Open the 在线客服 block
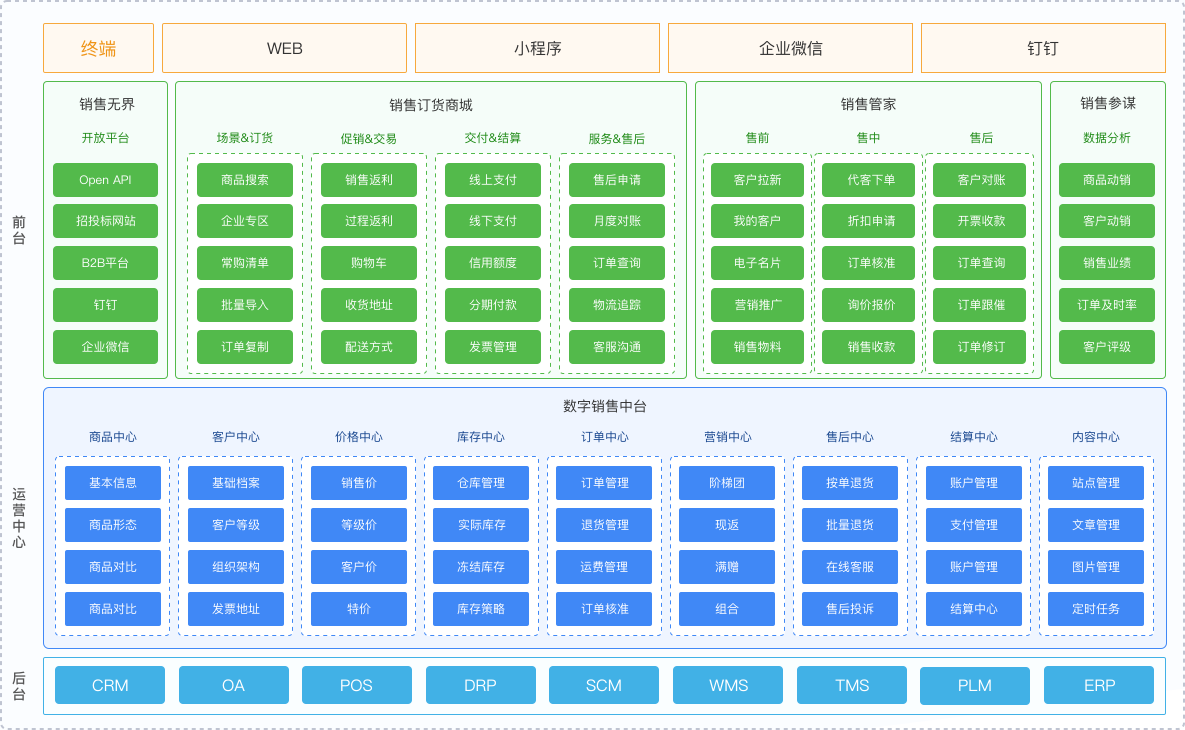The image size is (1185, 730). tap(850, 567)
